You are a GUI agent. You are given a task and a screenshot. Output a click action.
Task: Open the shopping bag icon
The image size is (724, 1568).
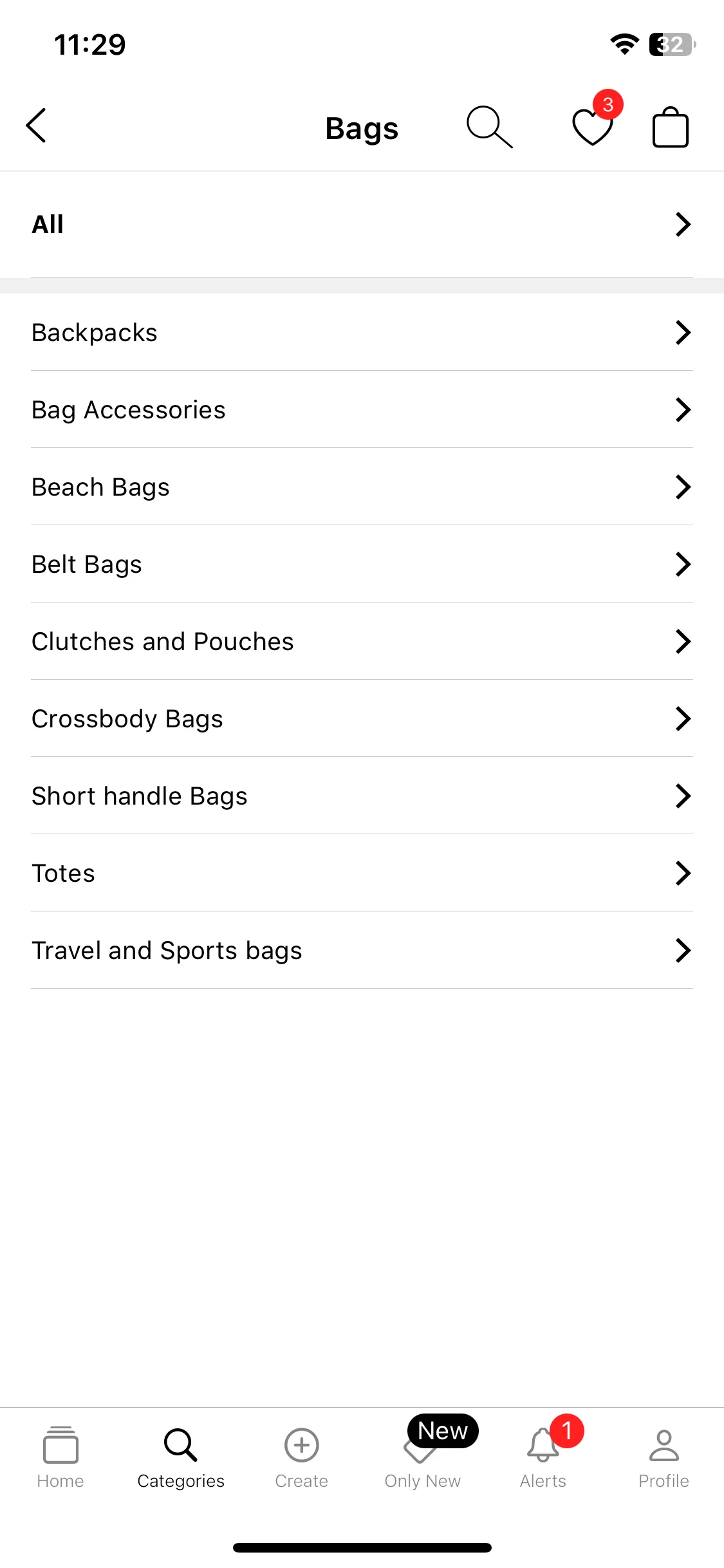[x=671, y=127]
